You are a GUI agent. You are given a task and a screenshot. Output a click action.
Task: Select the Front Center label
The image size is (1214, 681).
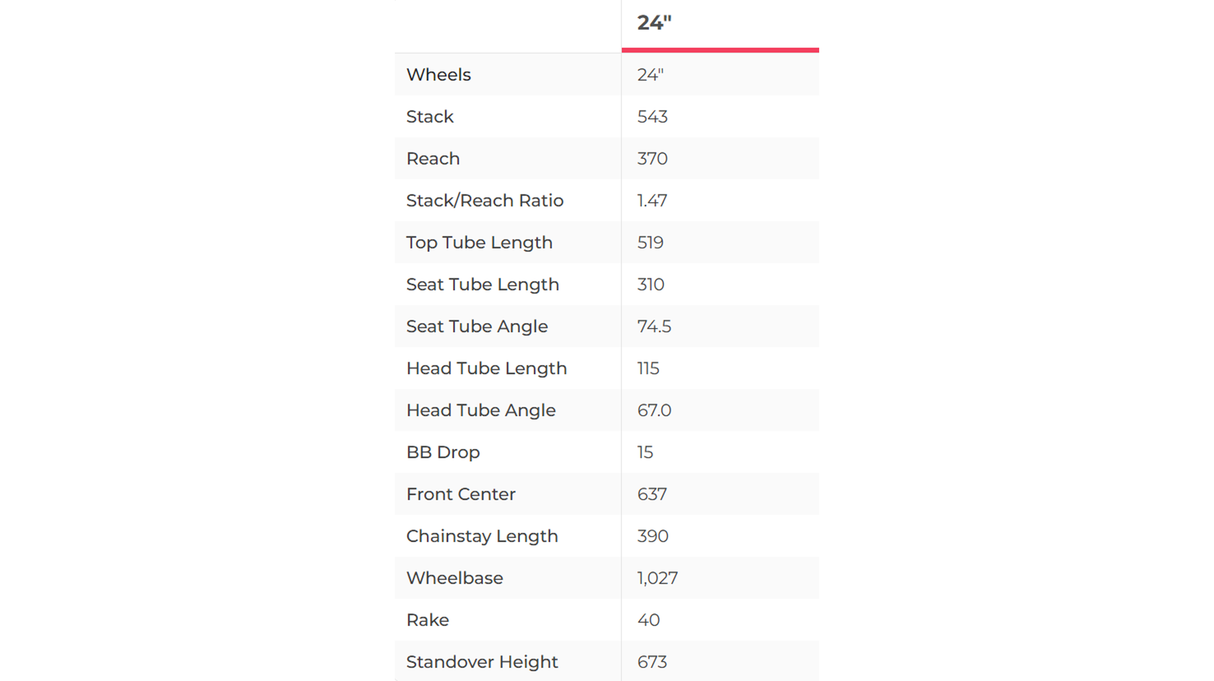pos(461,495)
